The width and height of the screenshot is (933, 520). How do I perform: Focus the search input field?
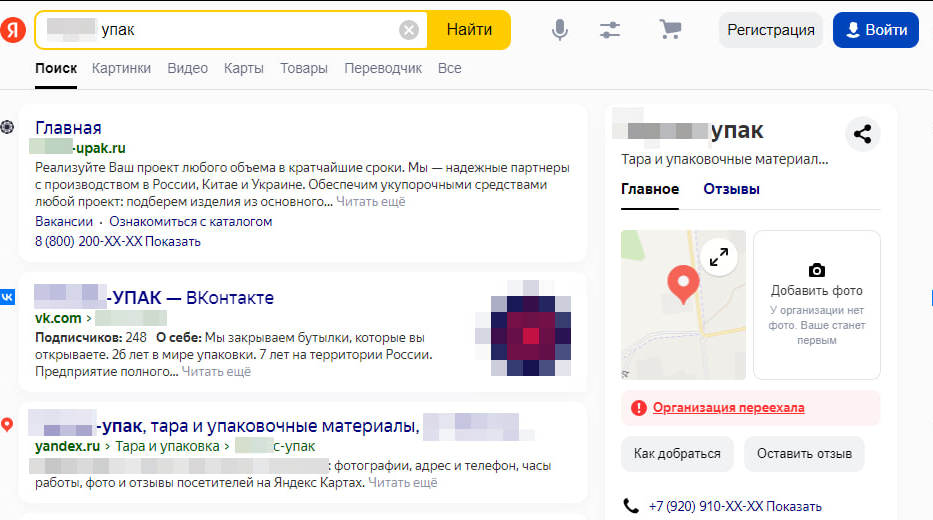[x=232, y=30]
